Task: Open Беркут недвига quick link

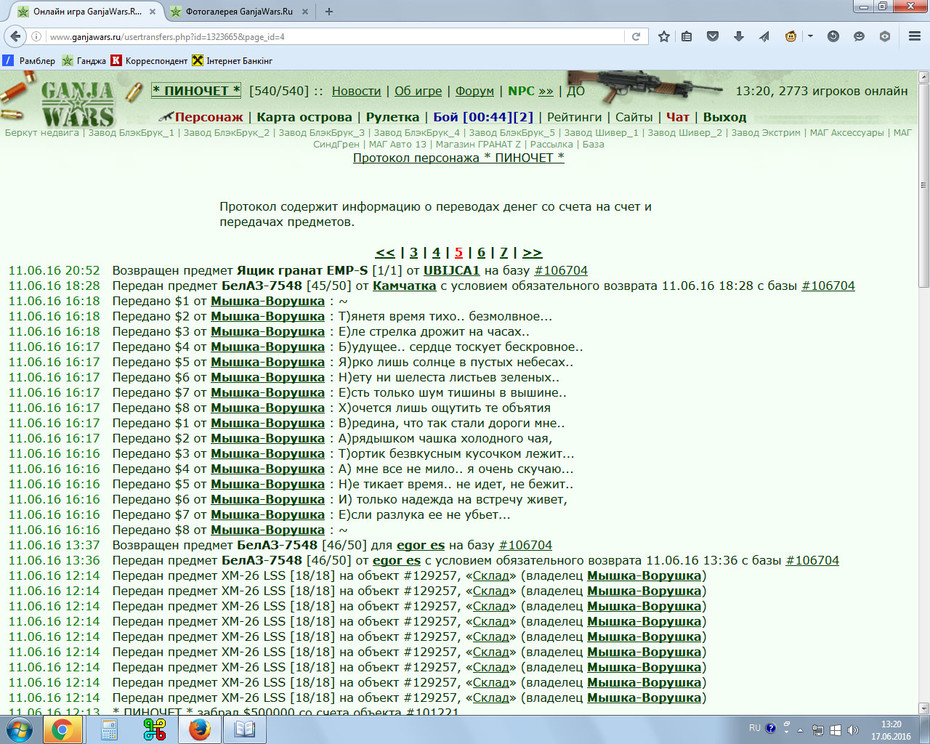Action: click(x=42, y=132)
